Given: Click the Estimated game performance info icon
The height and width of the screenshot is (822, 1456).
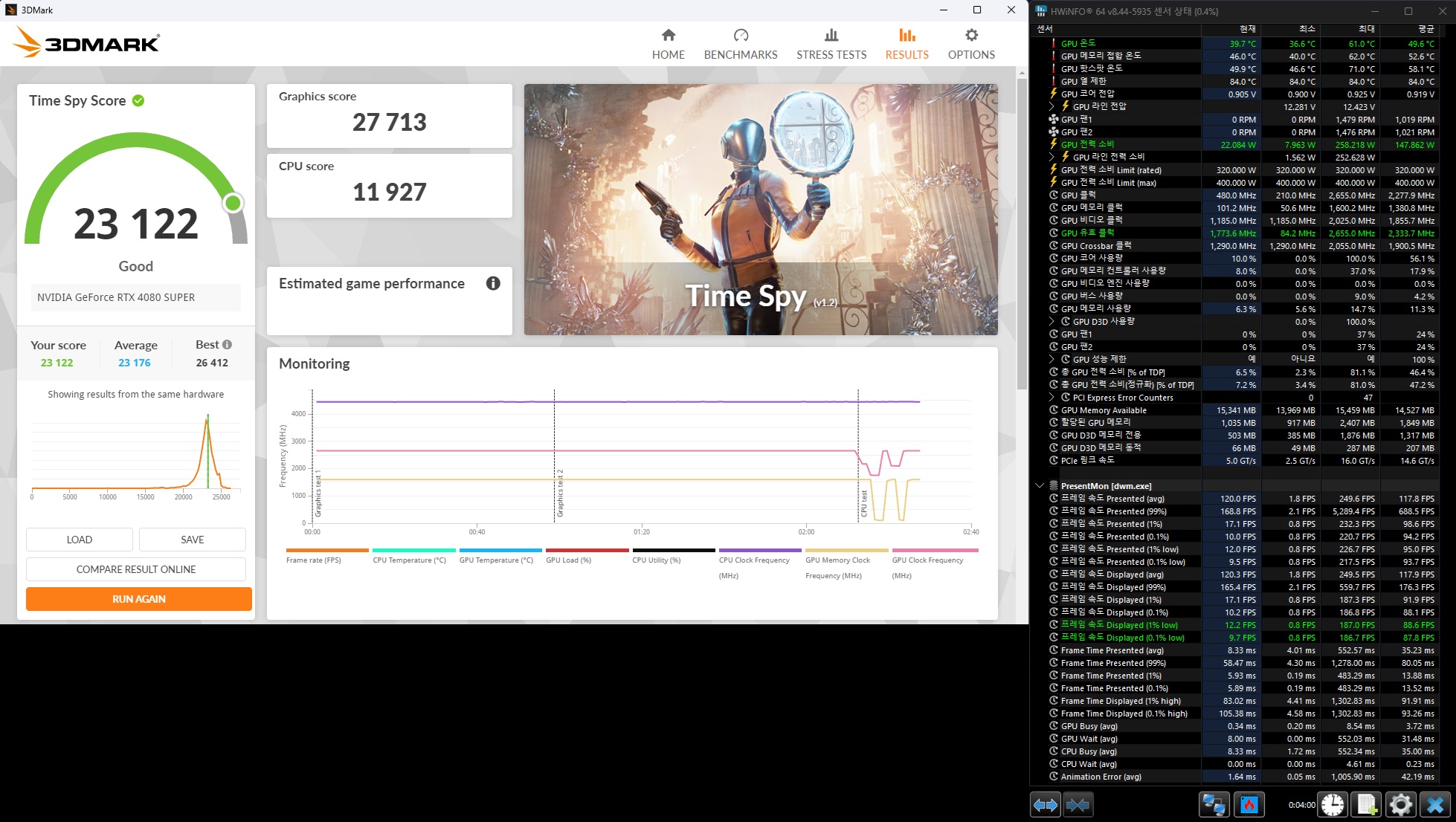Looking at the screenshot, I should (493, 283).
